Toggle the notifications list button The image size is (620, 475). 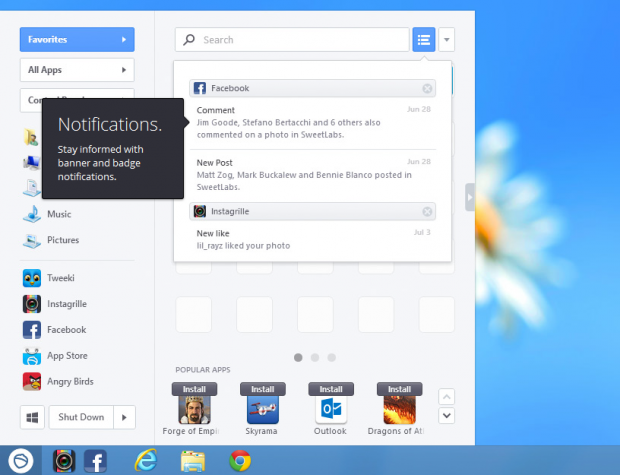pyautogui.click(x=424, y=40)
